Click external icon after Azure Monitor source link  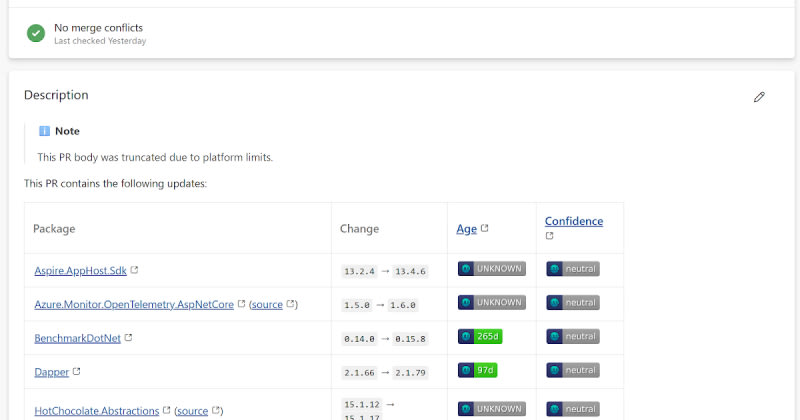[x=290, y=304]
